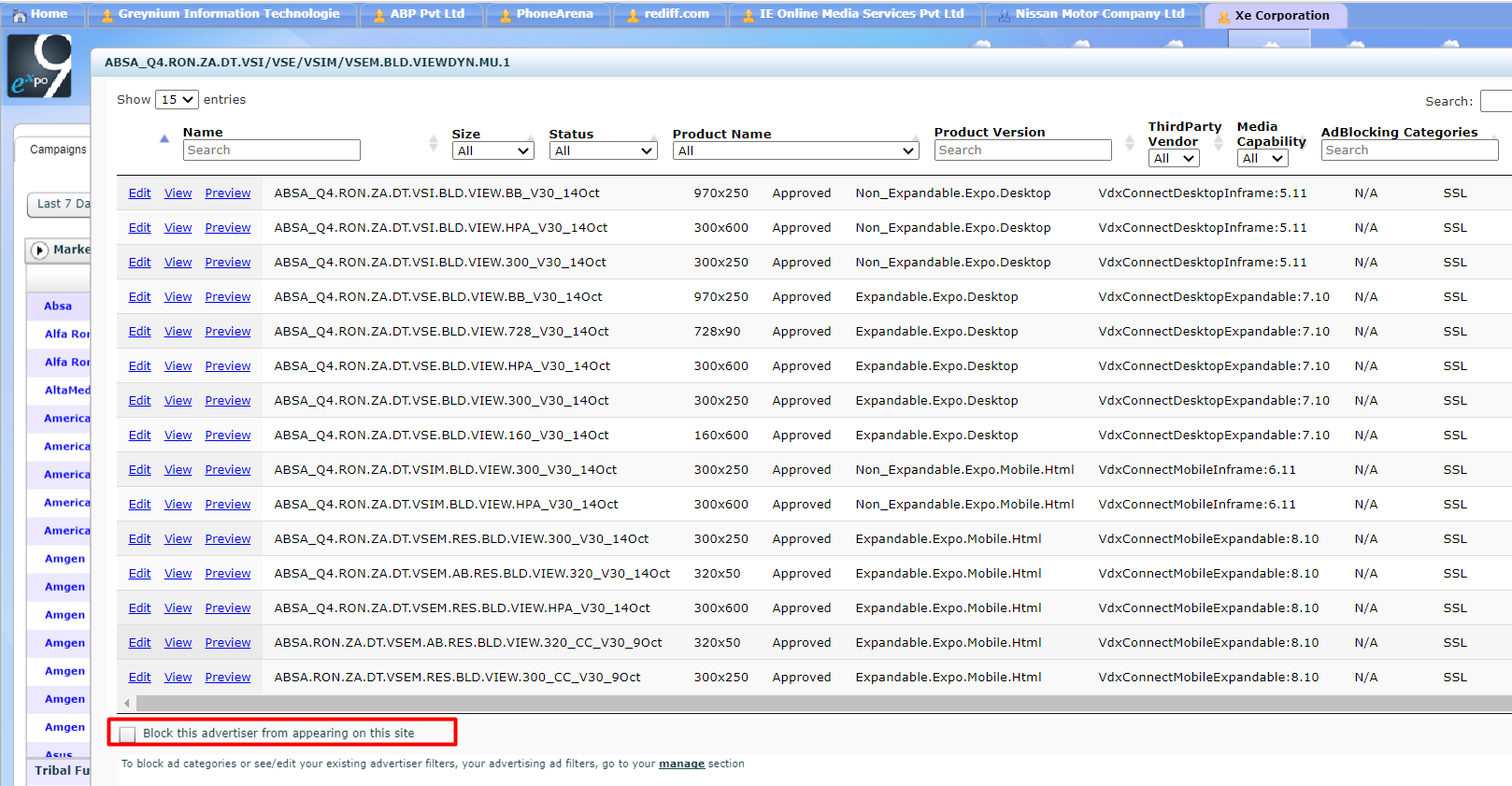Open the Greynium Information Technologie tab
This screenshot has width=1512, height=786.
(228, 14)
